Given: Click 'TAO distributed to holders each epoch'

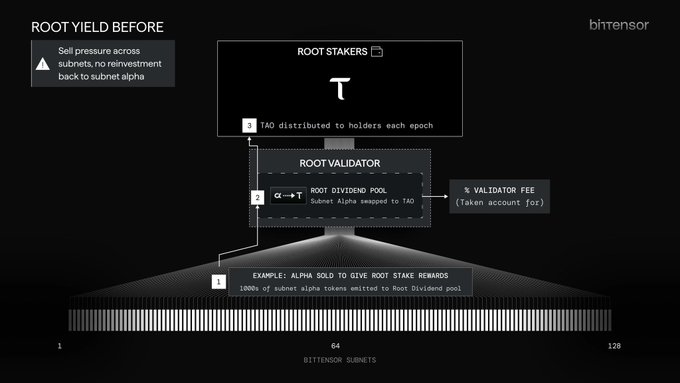Looking at the screenshot, I should [x=347, y=125].
